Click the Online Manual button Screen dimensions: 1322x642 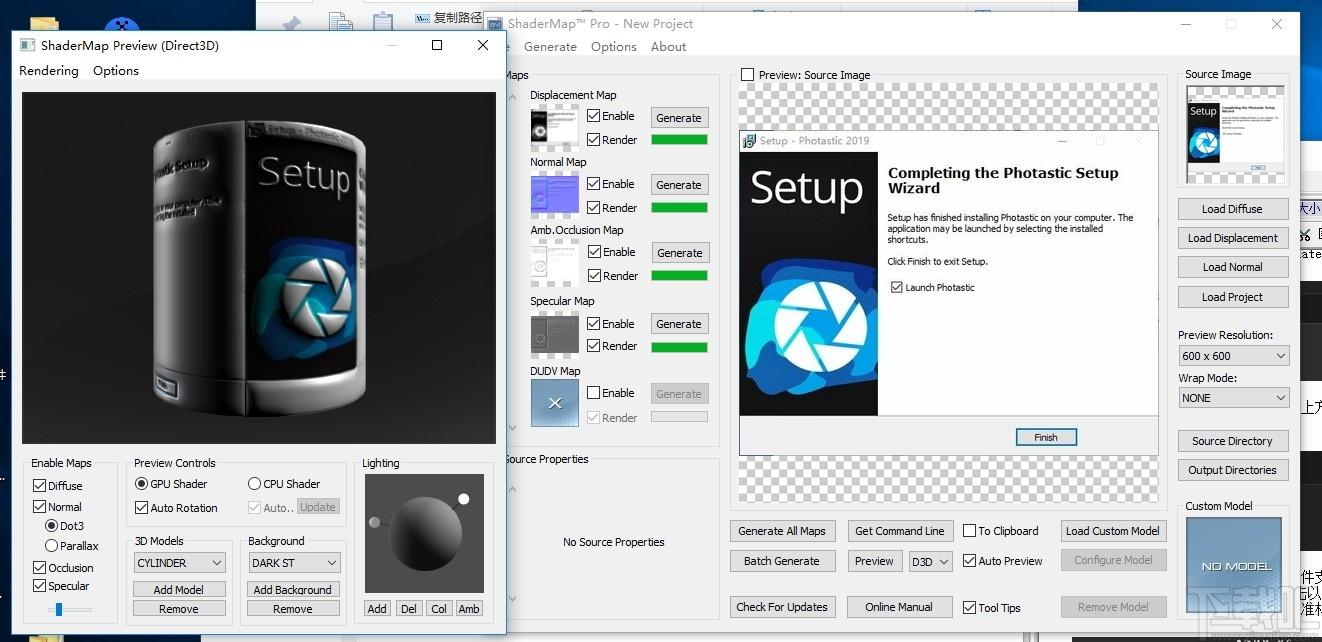[899, 607]
